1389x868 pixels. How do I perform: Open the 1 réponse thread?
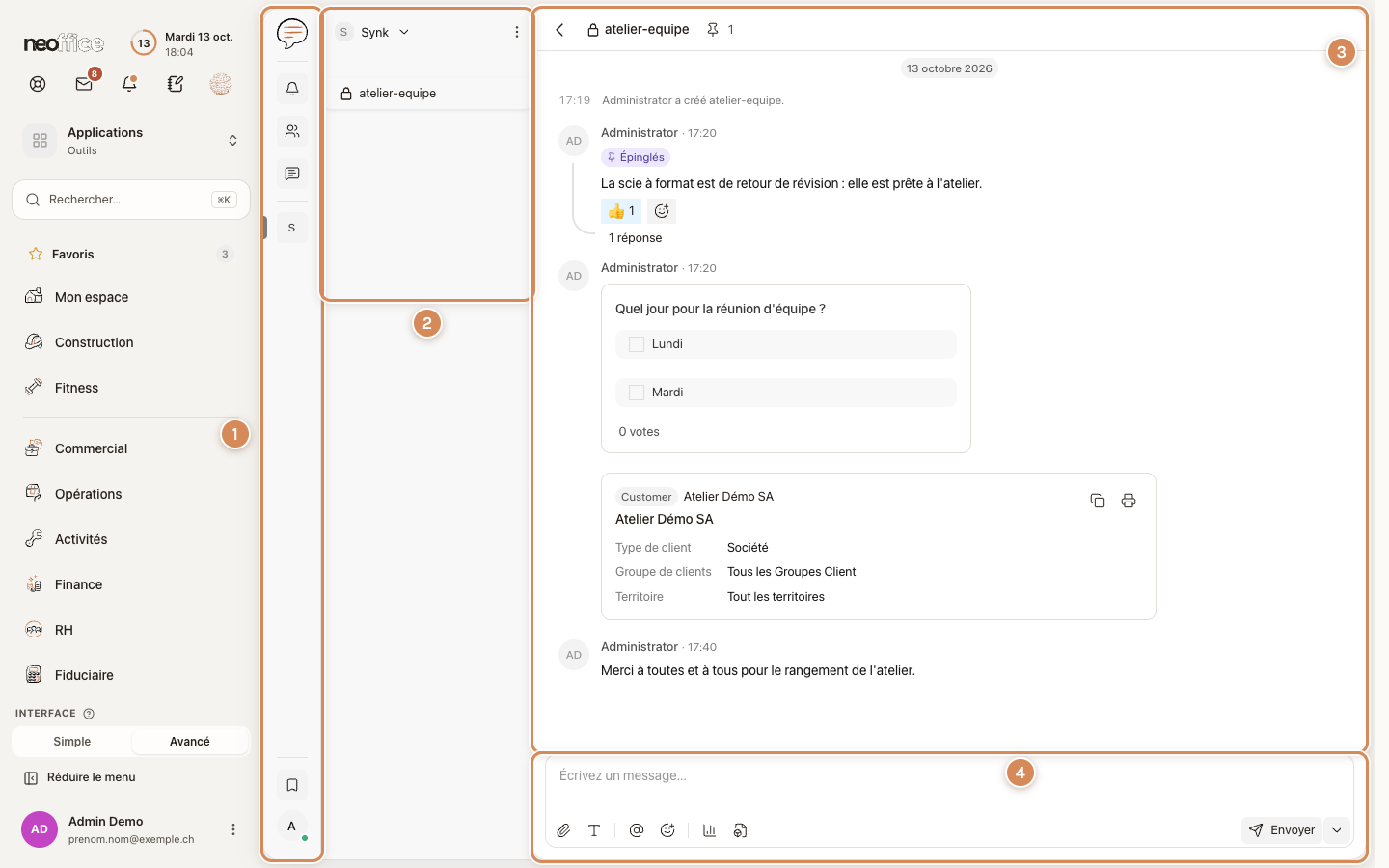click(636, 238)
